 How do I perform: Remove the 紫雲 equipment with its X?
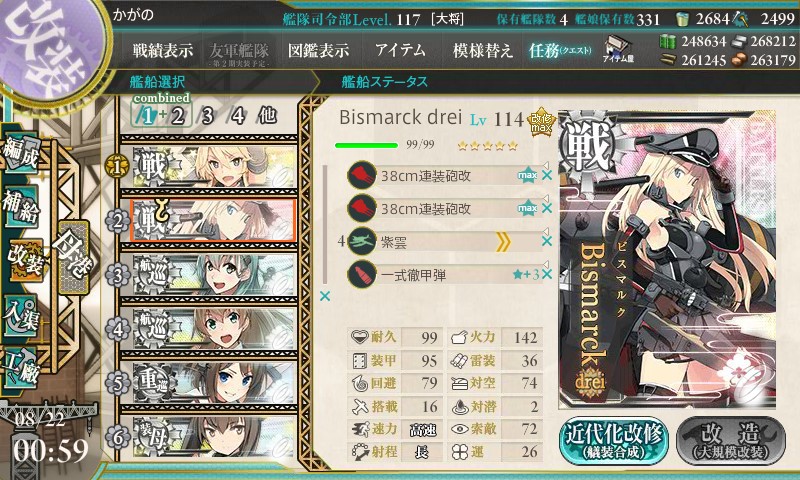click(547, 241)
